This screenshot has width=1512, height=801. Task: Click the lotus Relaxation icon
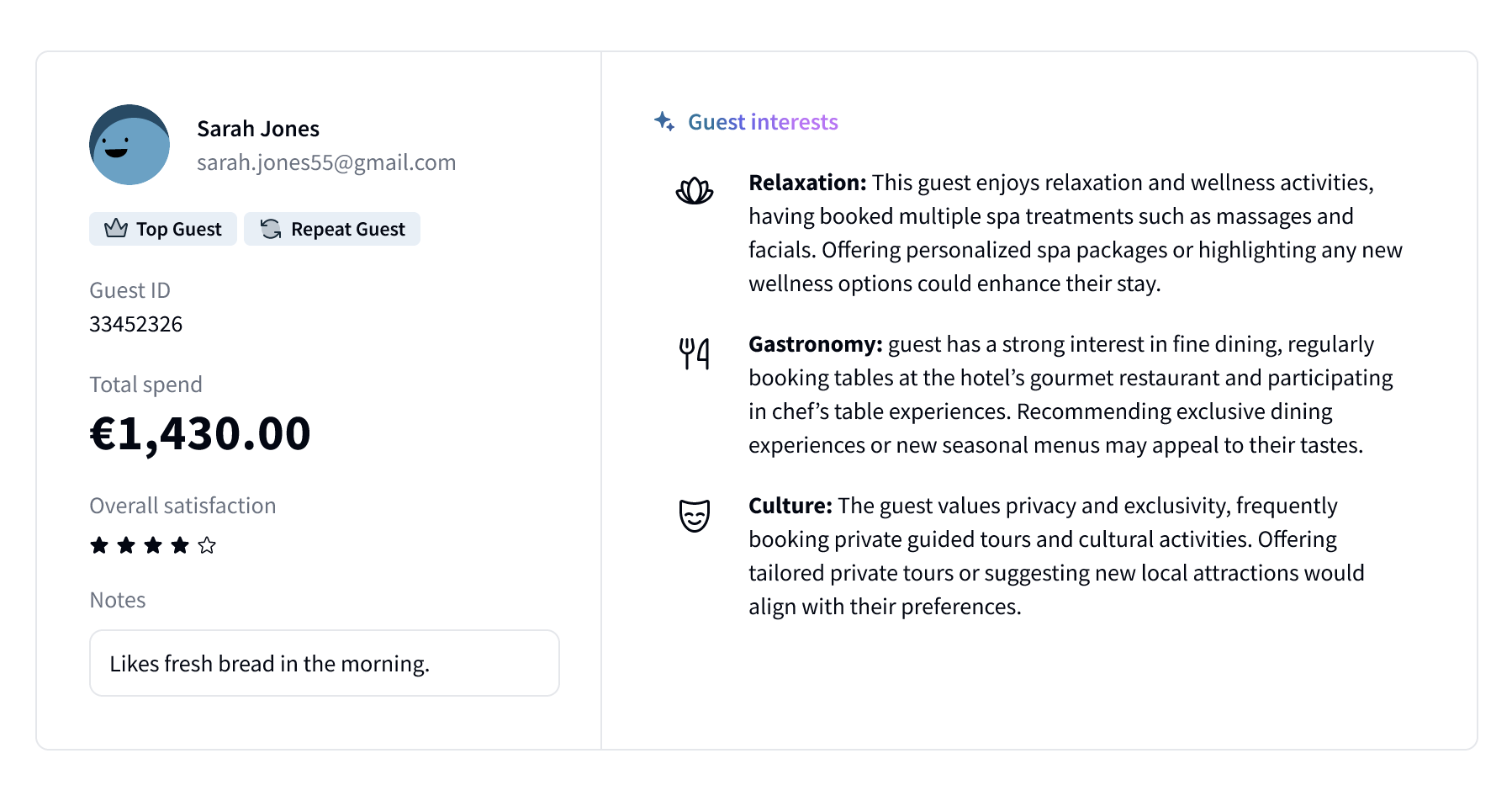[695, 191]
